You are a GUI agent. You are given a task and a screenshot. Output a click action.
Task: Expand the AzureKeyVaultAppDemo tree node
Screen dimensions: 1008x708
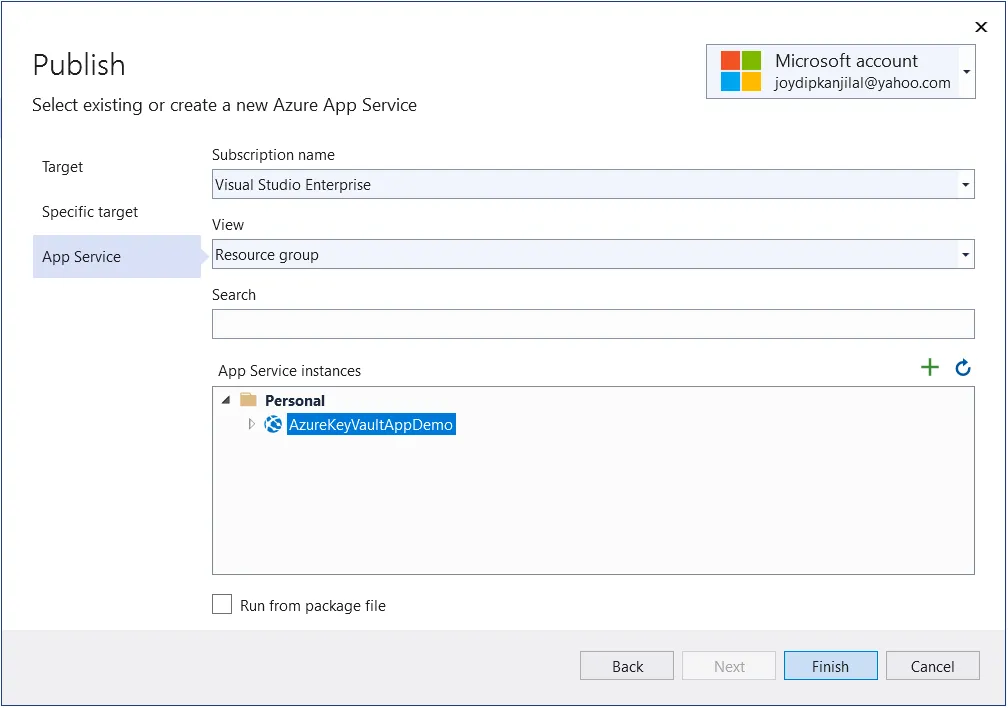click(251, 425)
